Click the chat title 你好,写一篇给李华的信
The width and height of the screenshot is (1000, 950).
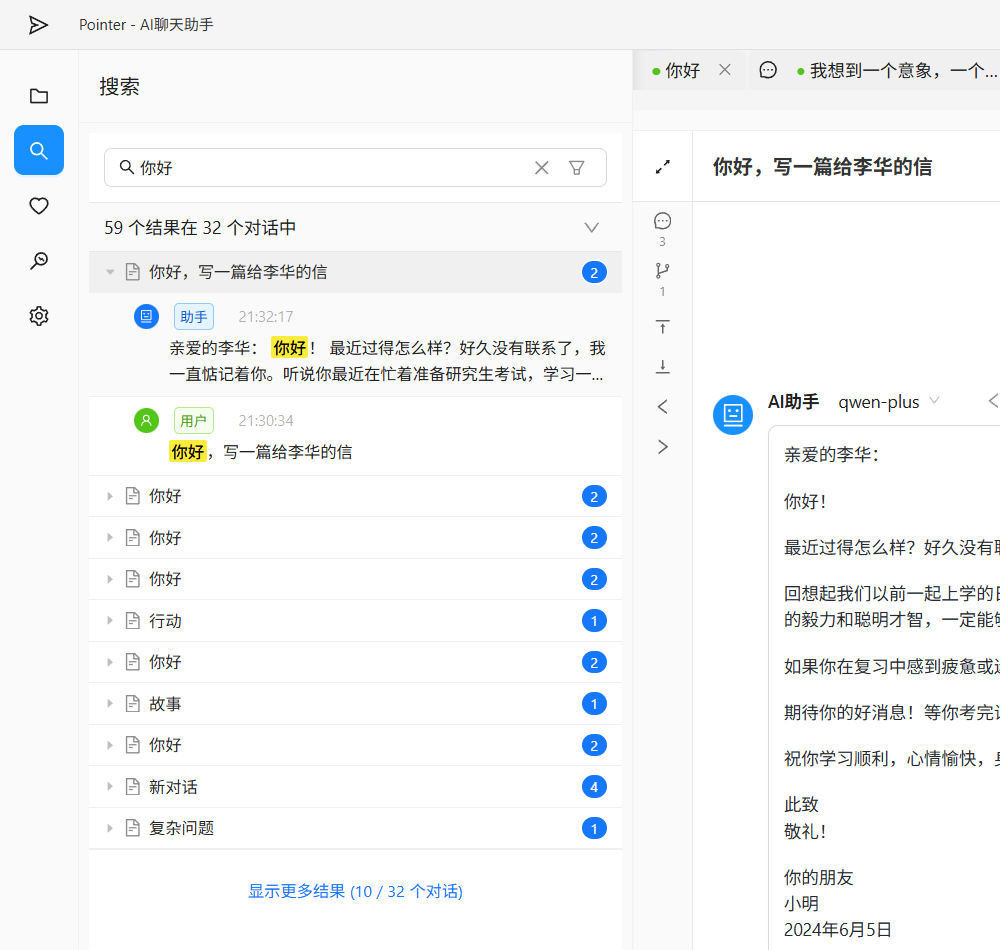click(x=822, y=167)
